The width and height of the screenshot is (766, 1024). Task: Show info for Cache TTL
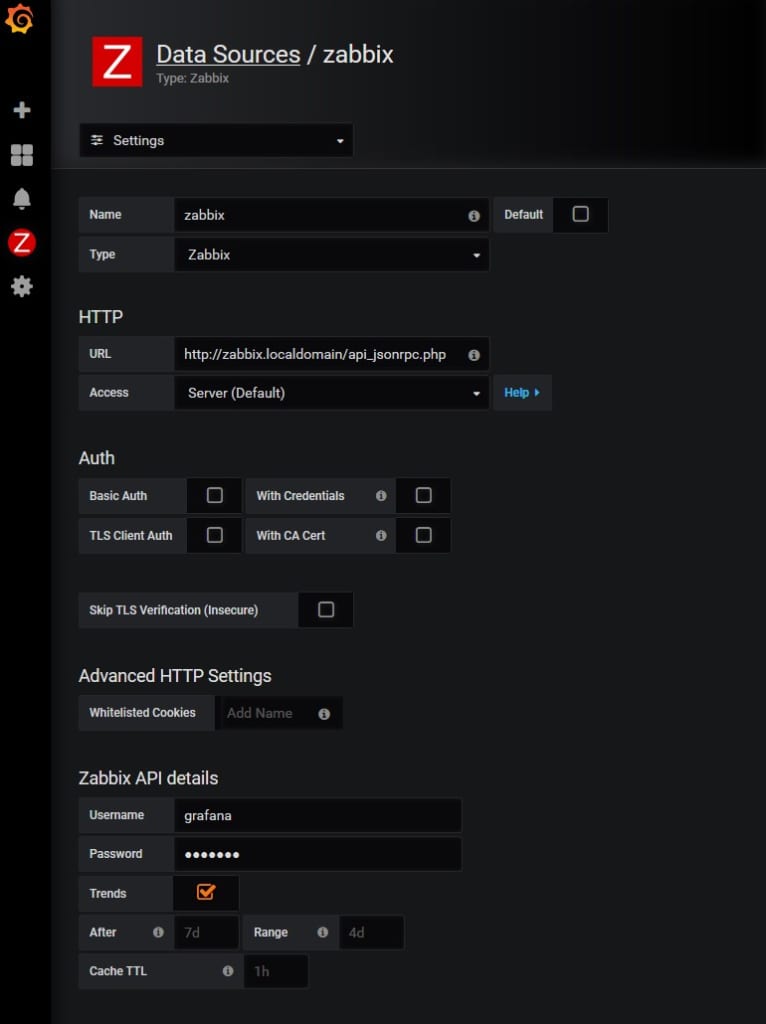(228, 971)
